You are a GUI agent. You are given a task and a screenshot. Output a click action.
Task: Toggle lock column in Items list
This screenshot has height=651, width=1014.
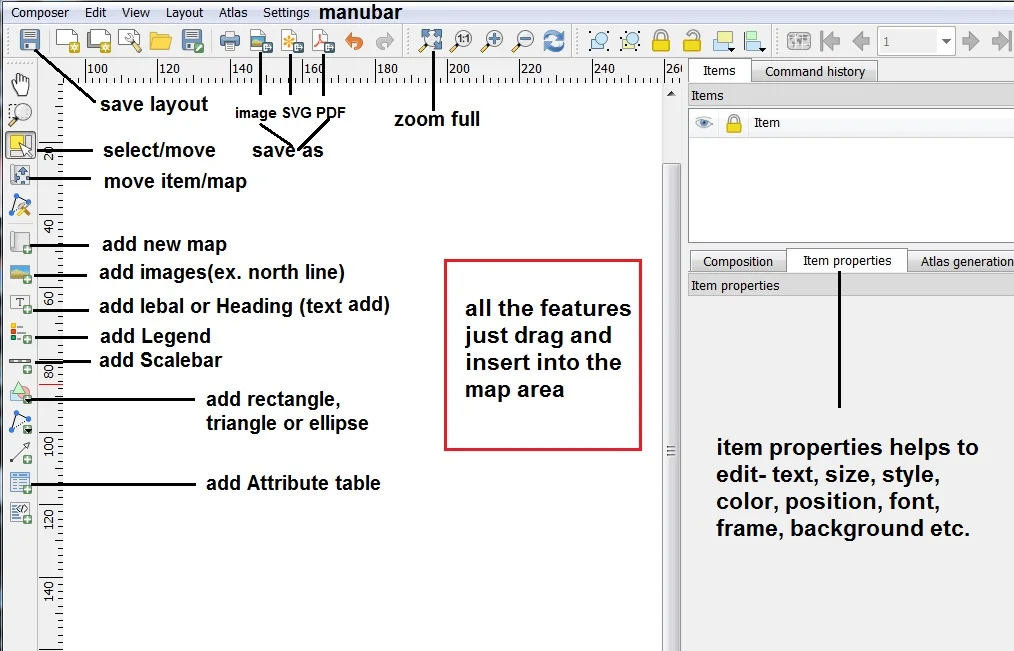(x=733, y=123)
